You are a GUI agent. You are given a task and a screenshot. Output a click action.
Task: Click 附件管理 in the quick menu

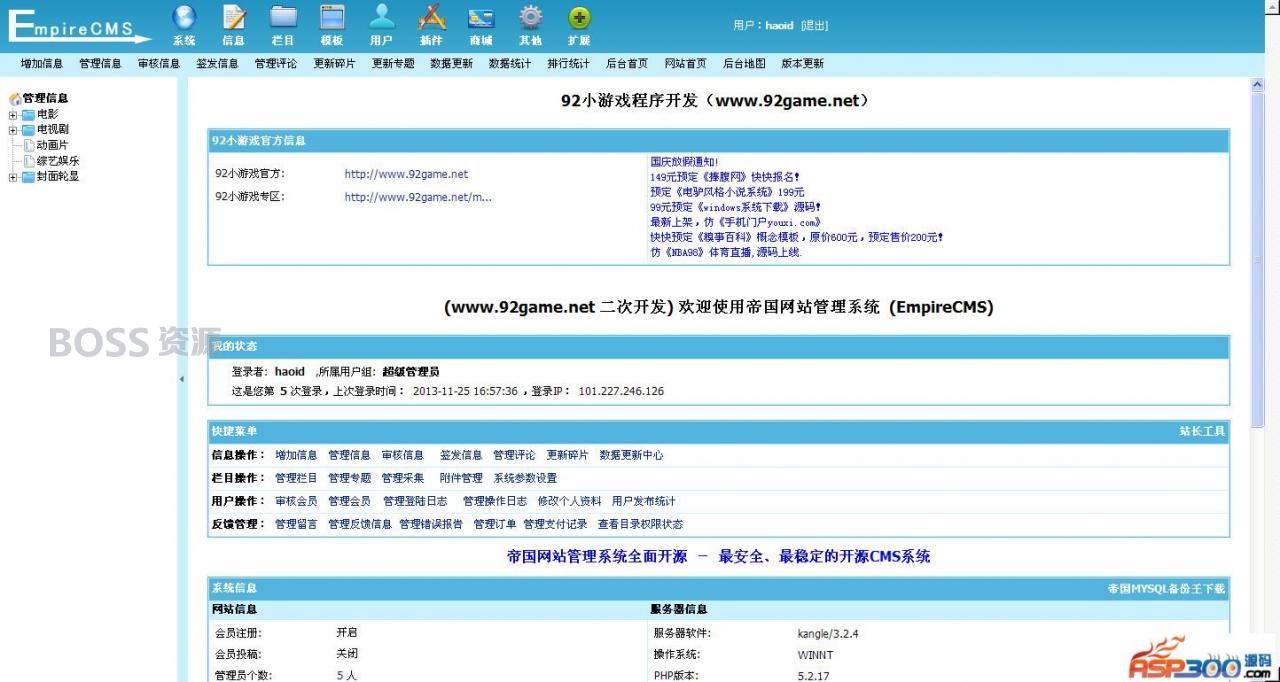pos(461,478)
